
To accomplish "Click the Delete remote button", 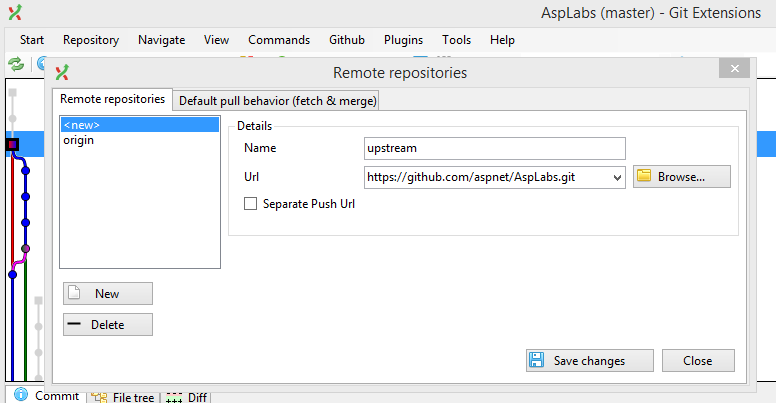I will (x=108, y=325).
